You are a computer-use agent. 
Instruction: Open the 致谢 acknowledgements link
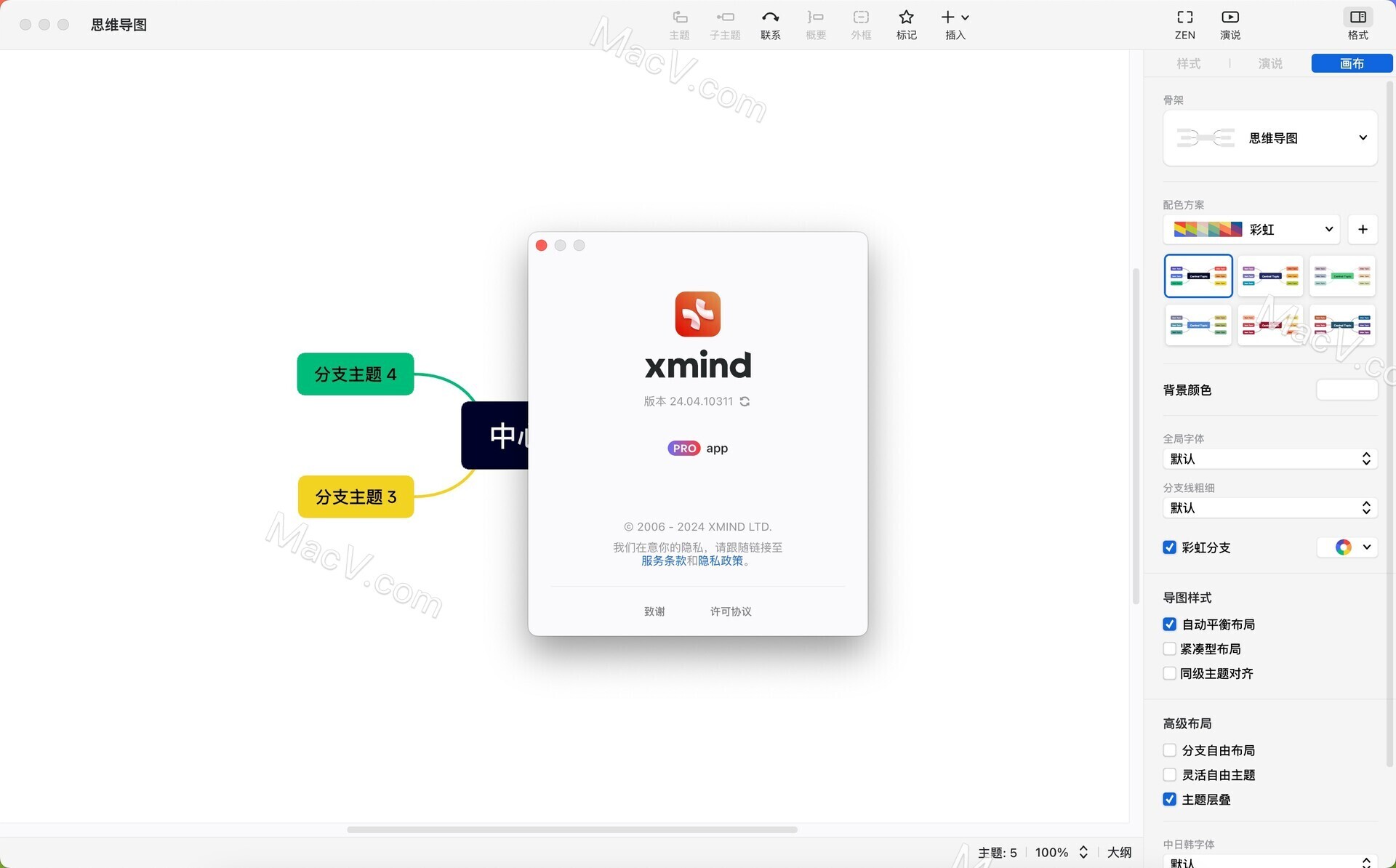(x=654, y=612)
